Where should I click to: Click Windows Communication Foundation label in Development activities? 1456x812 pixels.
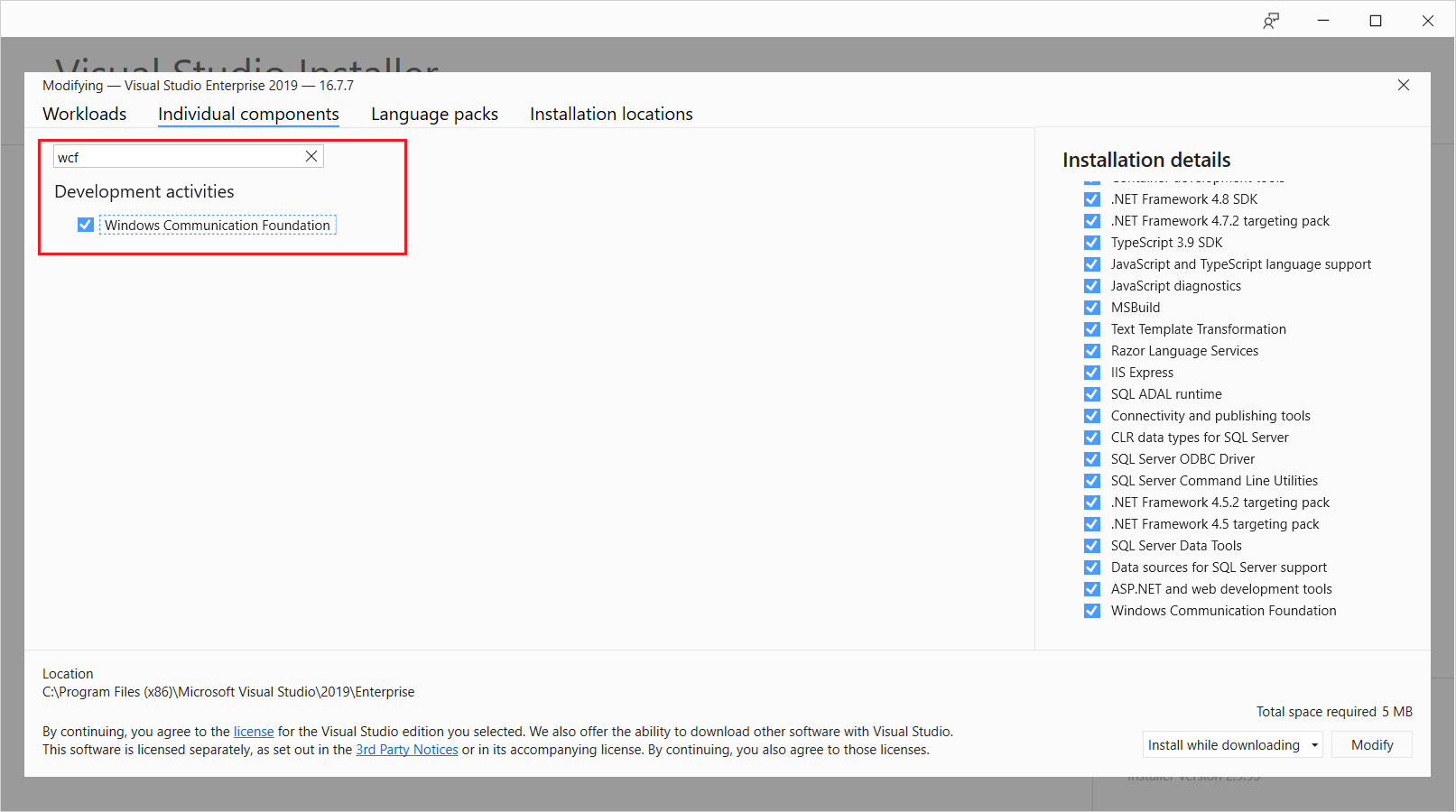pos(218,225)
